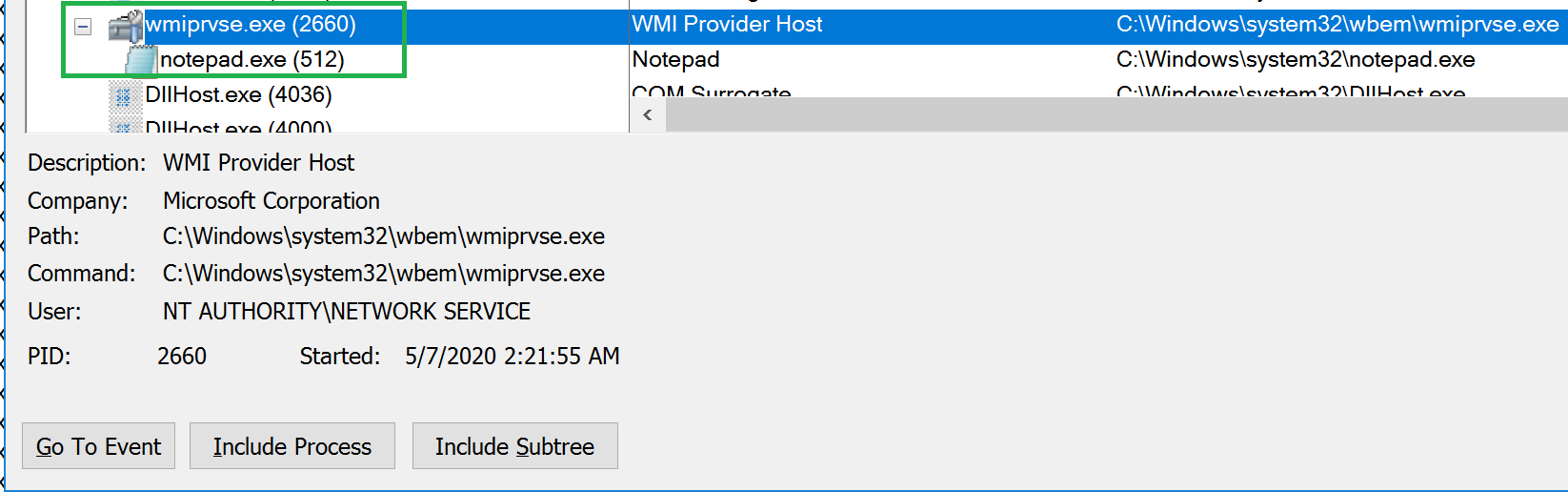
Task: Click the horizontal scrollbar left arrow
Action: tap(648, 115)
